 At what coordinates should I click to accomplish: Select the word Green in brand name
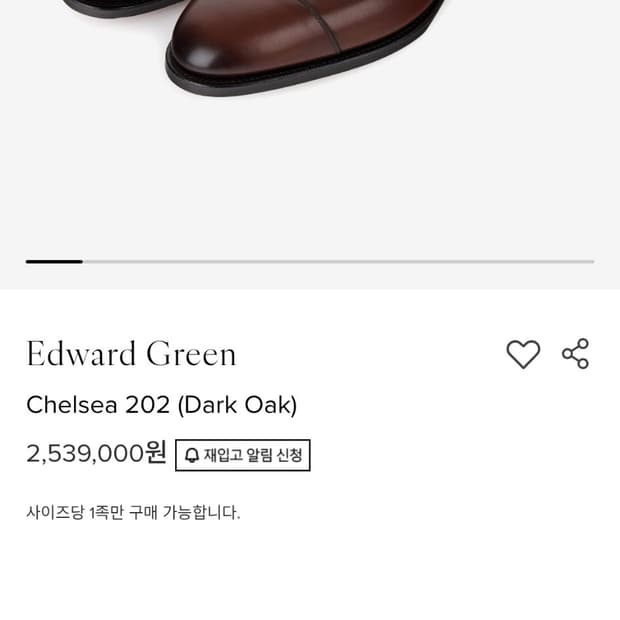tap(191, 353)
